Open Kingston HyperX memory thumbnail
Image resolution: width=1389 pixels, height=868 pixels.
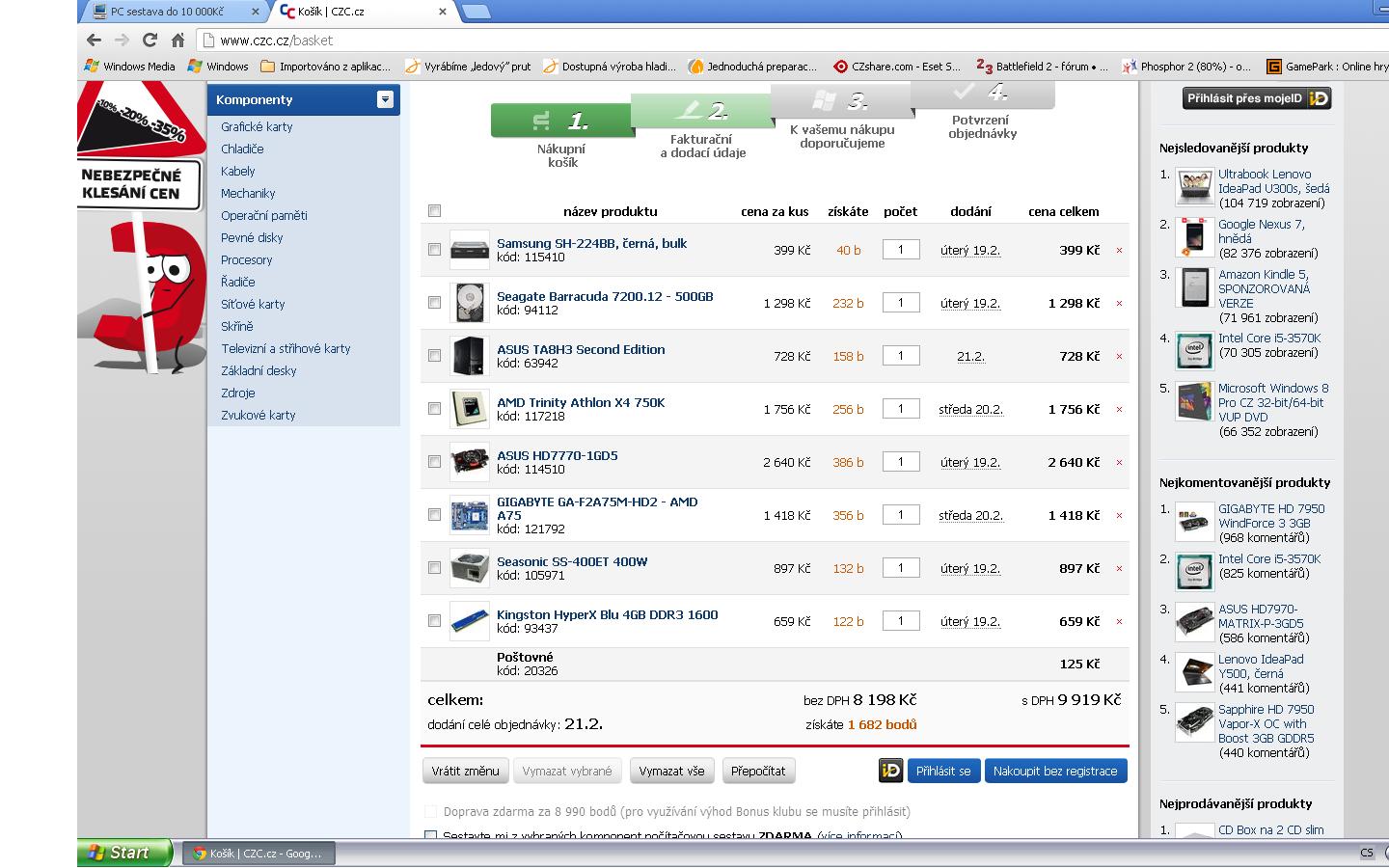coord(470,621)
